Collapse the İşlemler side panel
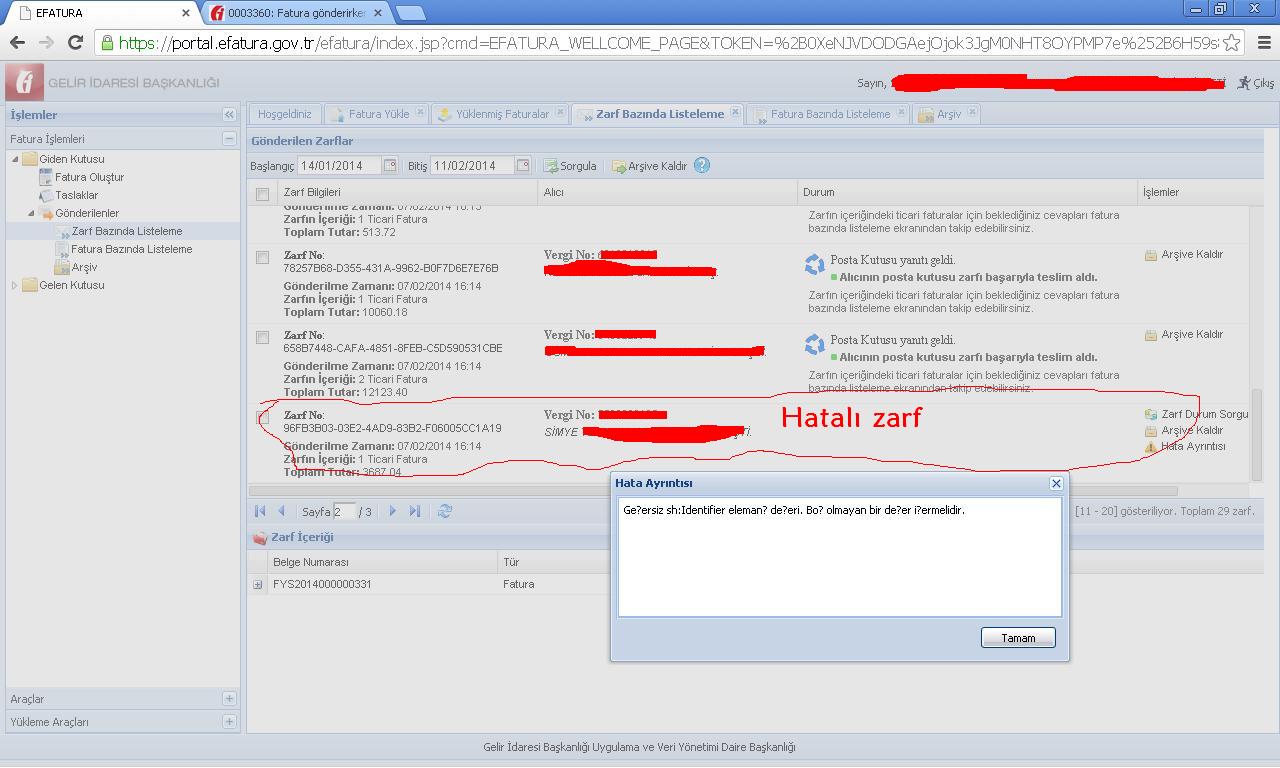Viewport: 1280px width, 768px height. tap(229, 115)
